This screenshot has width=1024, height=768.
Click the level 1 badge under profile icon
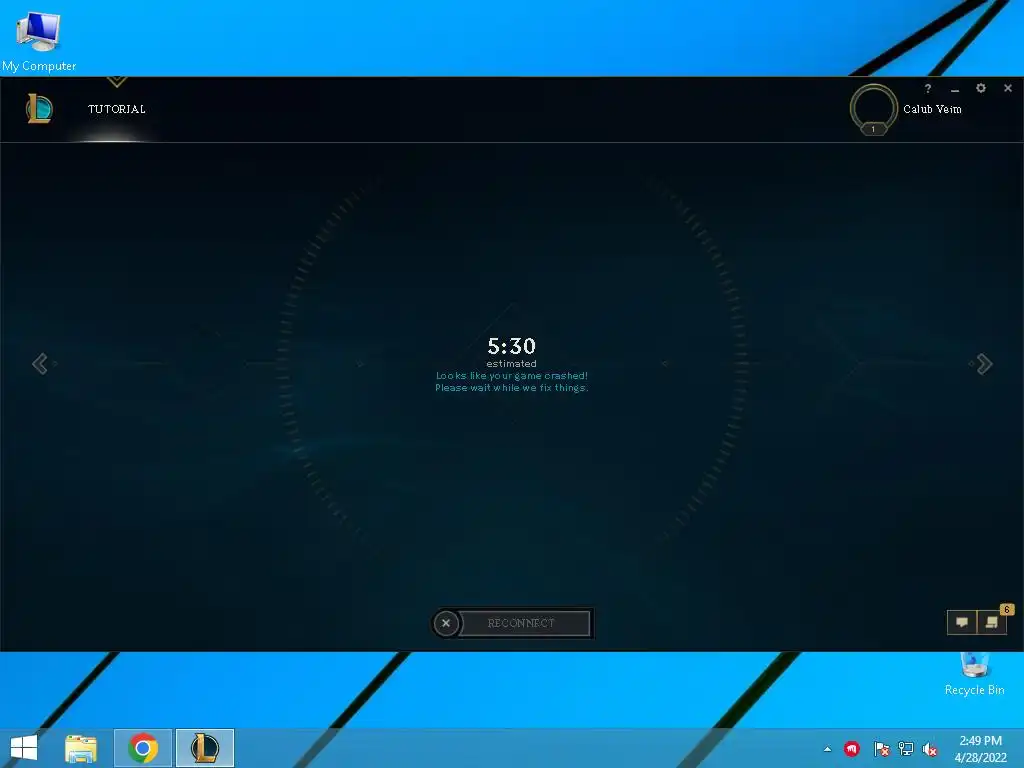[x=873, y=129]
